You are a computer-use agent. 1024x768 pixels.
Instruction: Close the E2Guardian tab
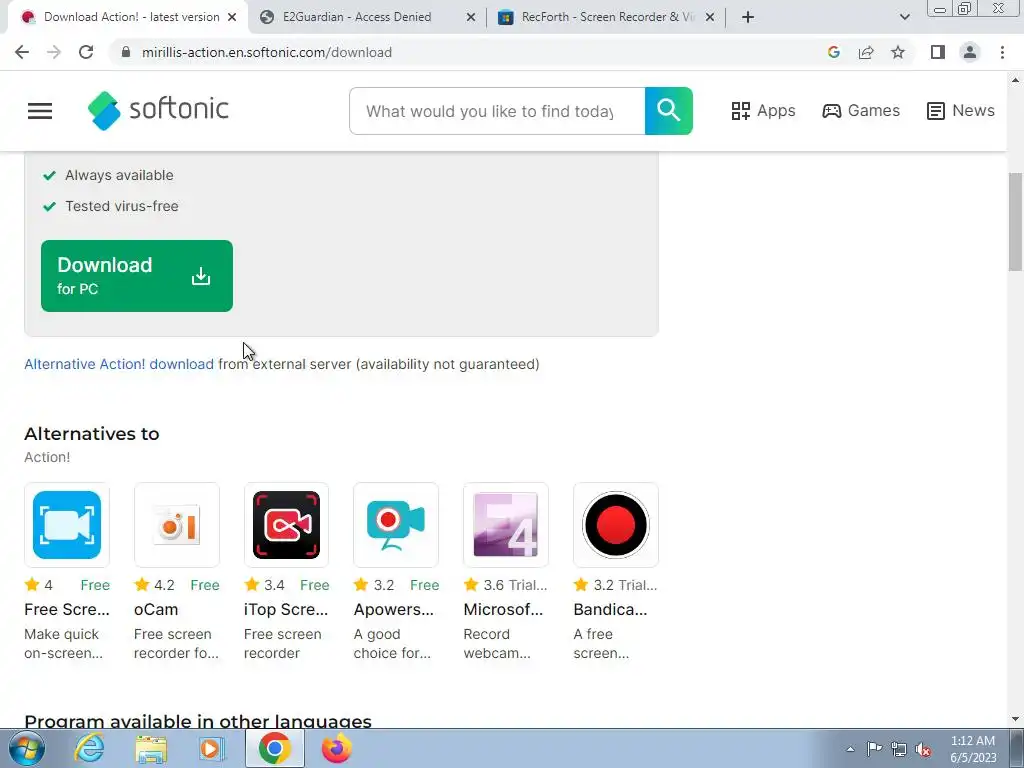coord(471,18)
